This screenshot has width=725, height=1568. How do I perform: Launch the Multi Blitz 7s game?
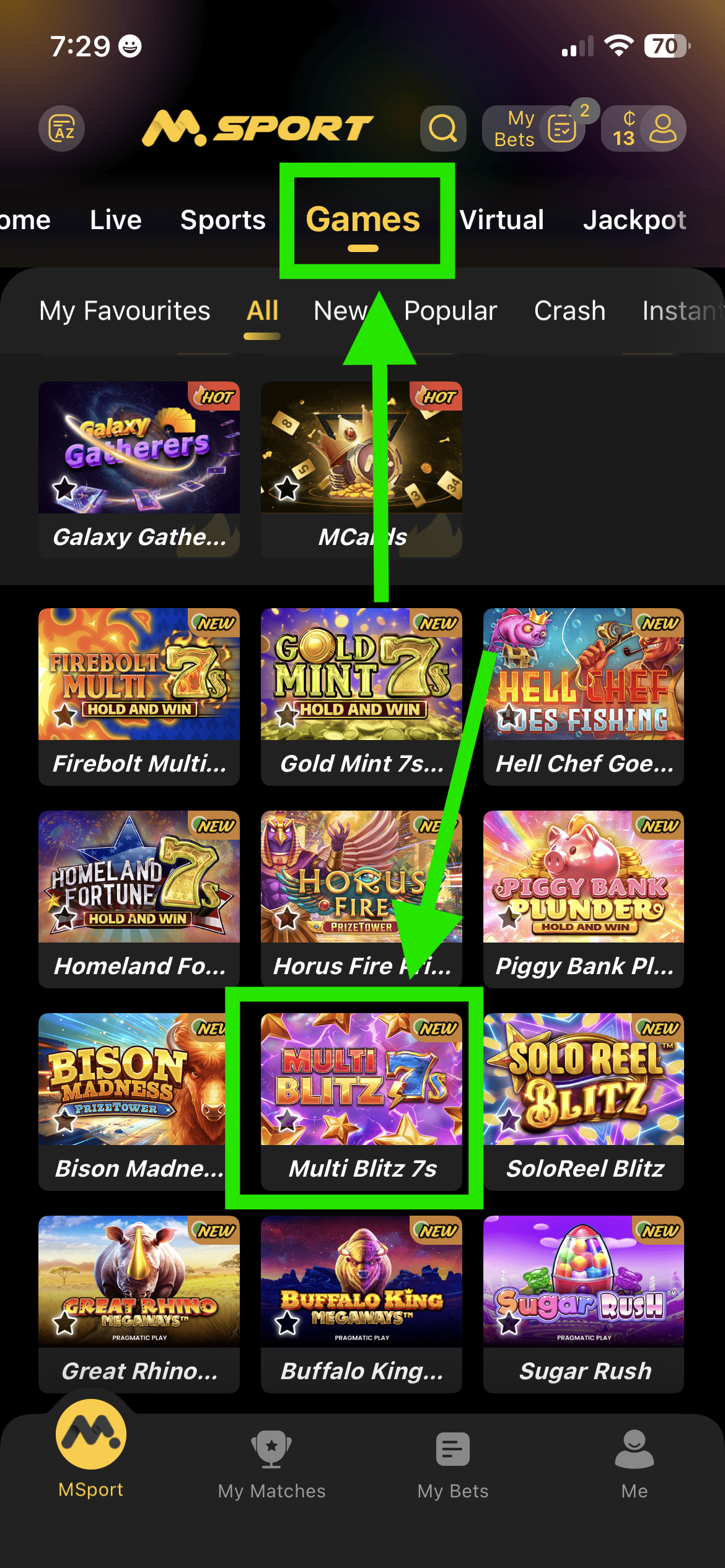pos(361,1101)
